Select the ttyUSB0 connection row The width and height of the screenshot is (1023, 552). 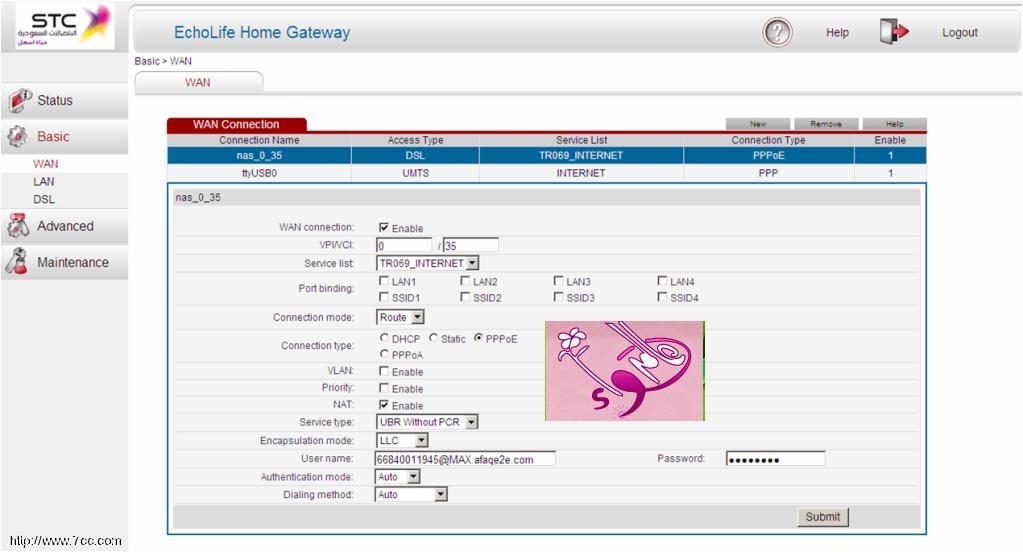coord(547,173)
